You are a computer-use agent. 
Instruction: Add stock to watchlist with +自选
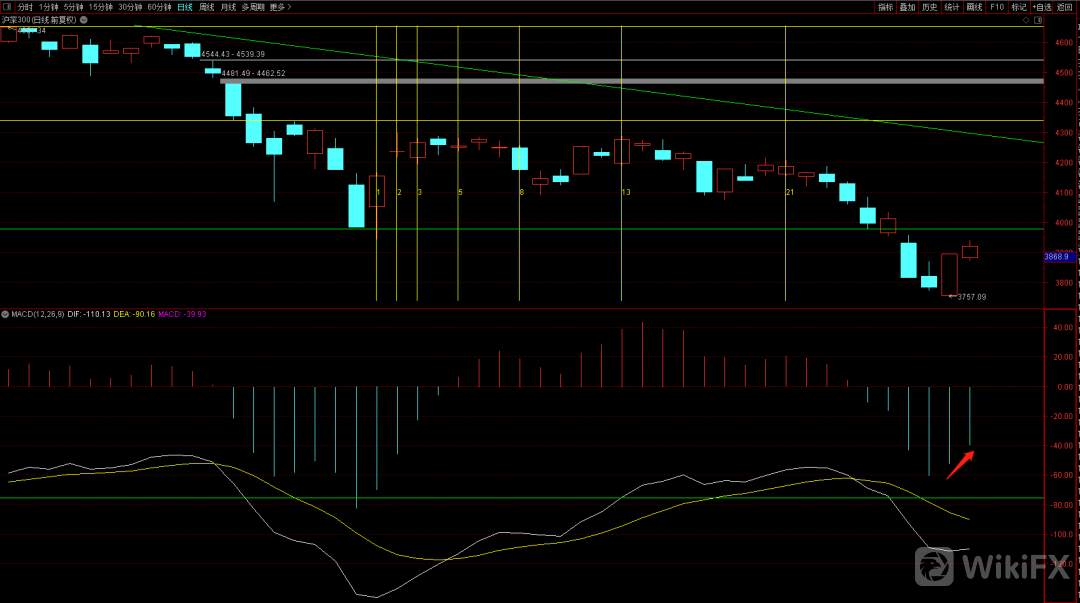(1042, 7)
